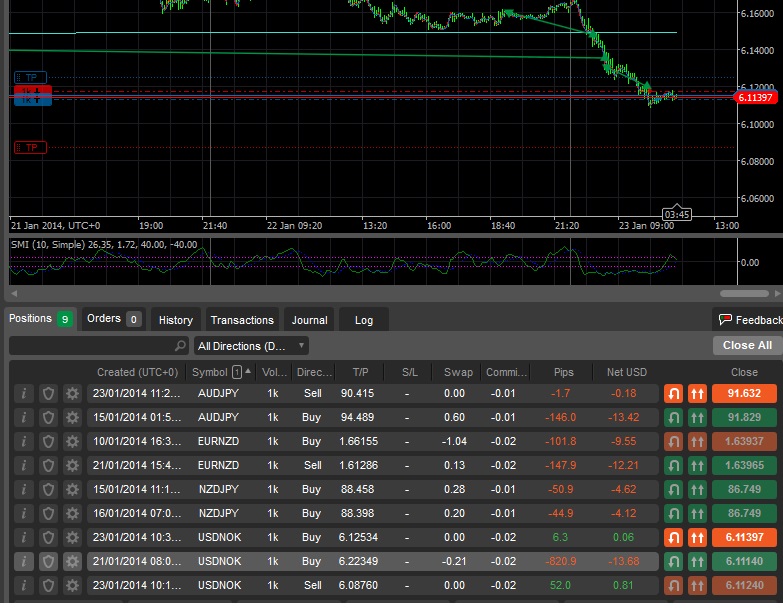The height and width of the screenshot is (614, 783).
Task: Sort by Pips column header
Action: pos(563,372)
